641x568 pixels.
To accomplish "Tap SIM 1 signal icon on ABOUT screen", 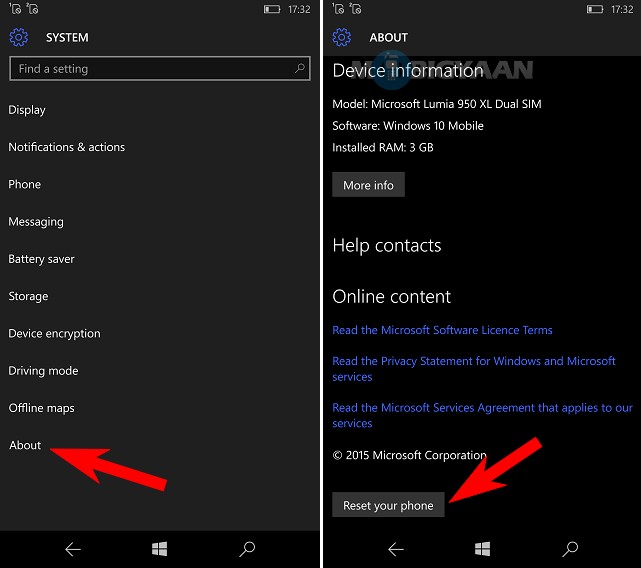I will (x=338, y=9).
